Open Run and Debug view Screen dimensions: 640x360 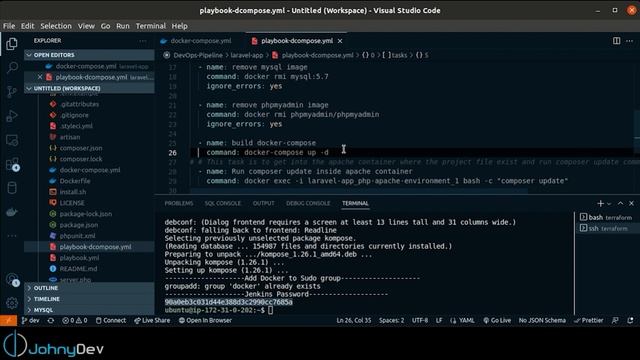12,116
